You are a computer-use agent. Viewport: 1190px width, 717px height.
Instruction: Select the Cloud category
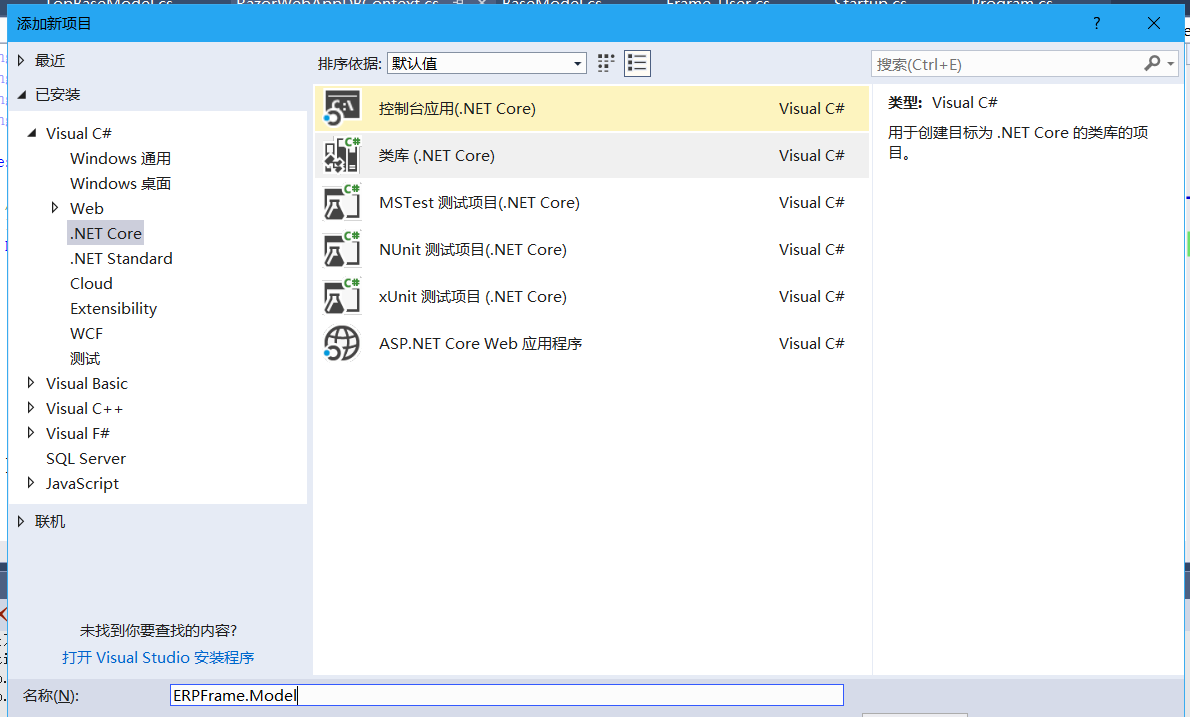[x=91, y=284]
